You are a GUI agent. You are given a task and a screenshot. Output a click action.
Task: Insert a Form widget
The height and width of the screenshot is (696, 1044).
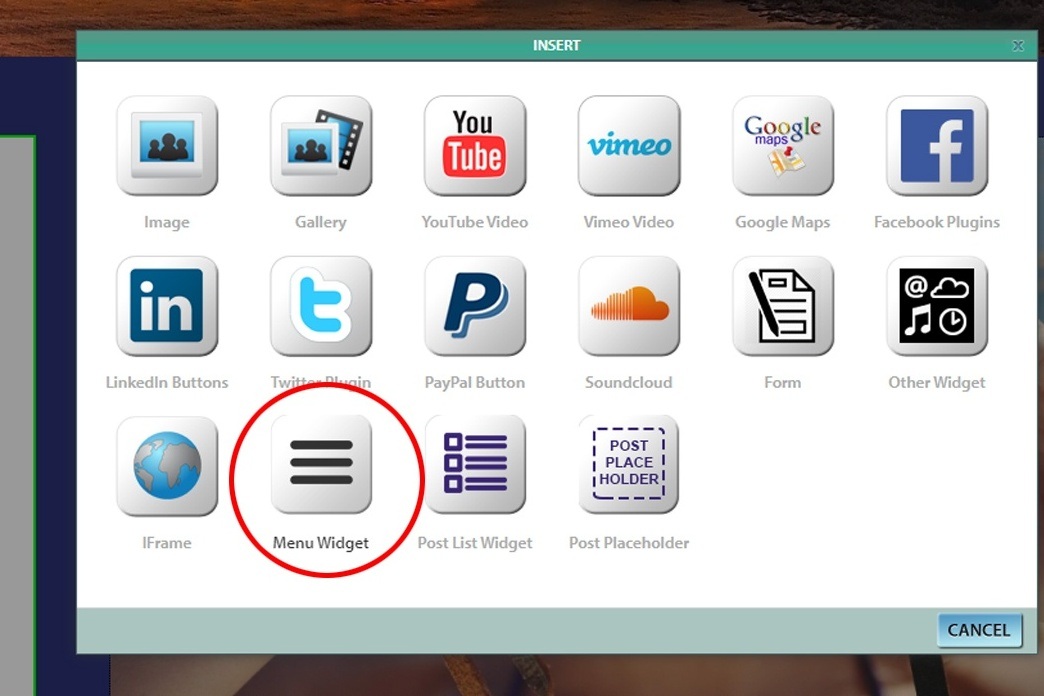tap(782, 306)
